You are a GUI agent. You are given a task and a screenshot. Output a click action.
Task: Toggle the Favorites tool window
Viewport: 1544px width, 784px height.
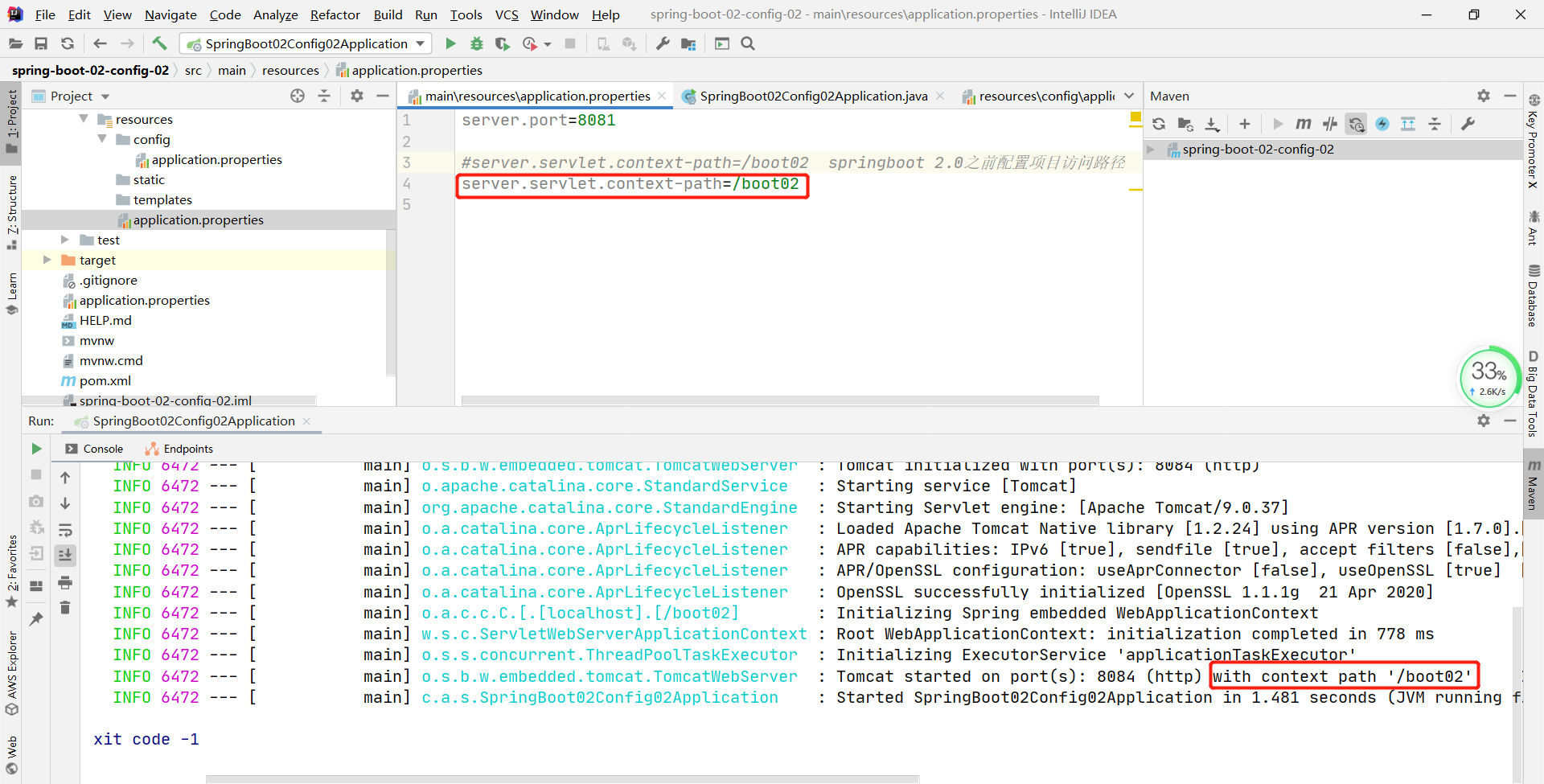pos(11,571)
